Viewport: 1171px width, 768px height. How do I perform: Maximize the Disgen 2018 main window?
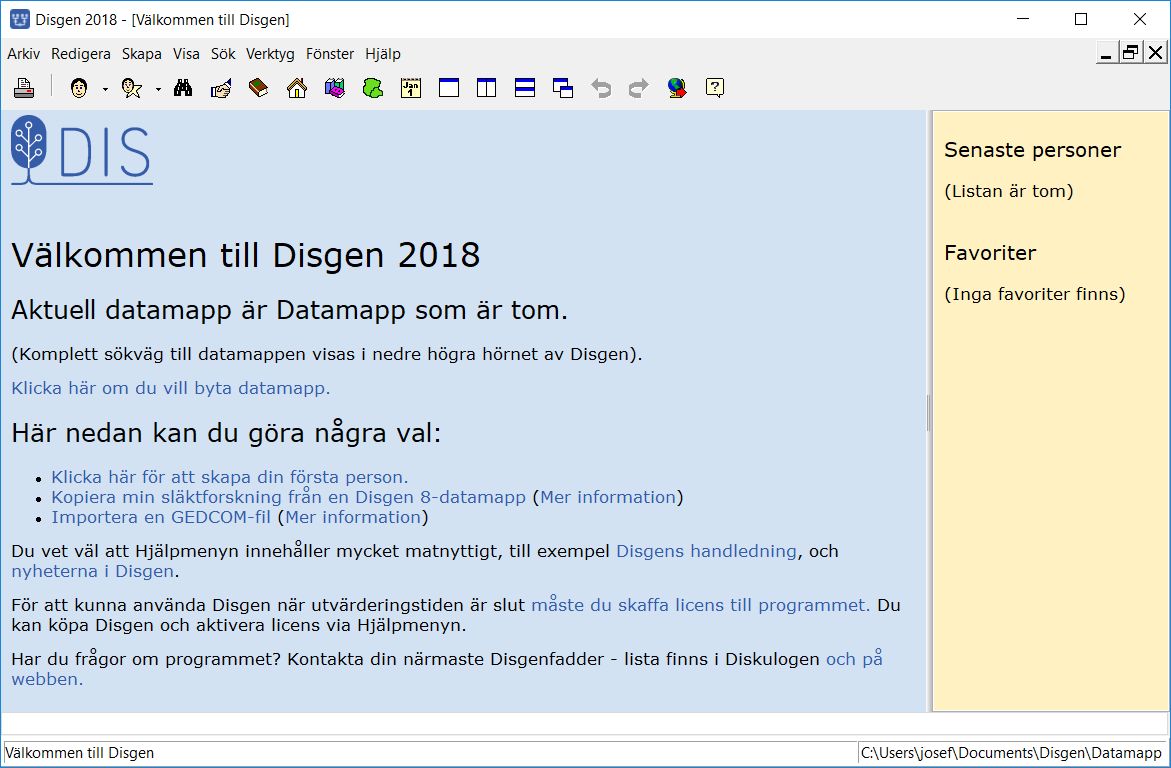tap(1081, 19)
